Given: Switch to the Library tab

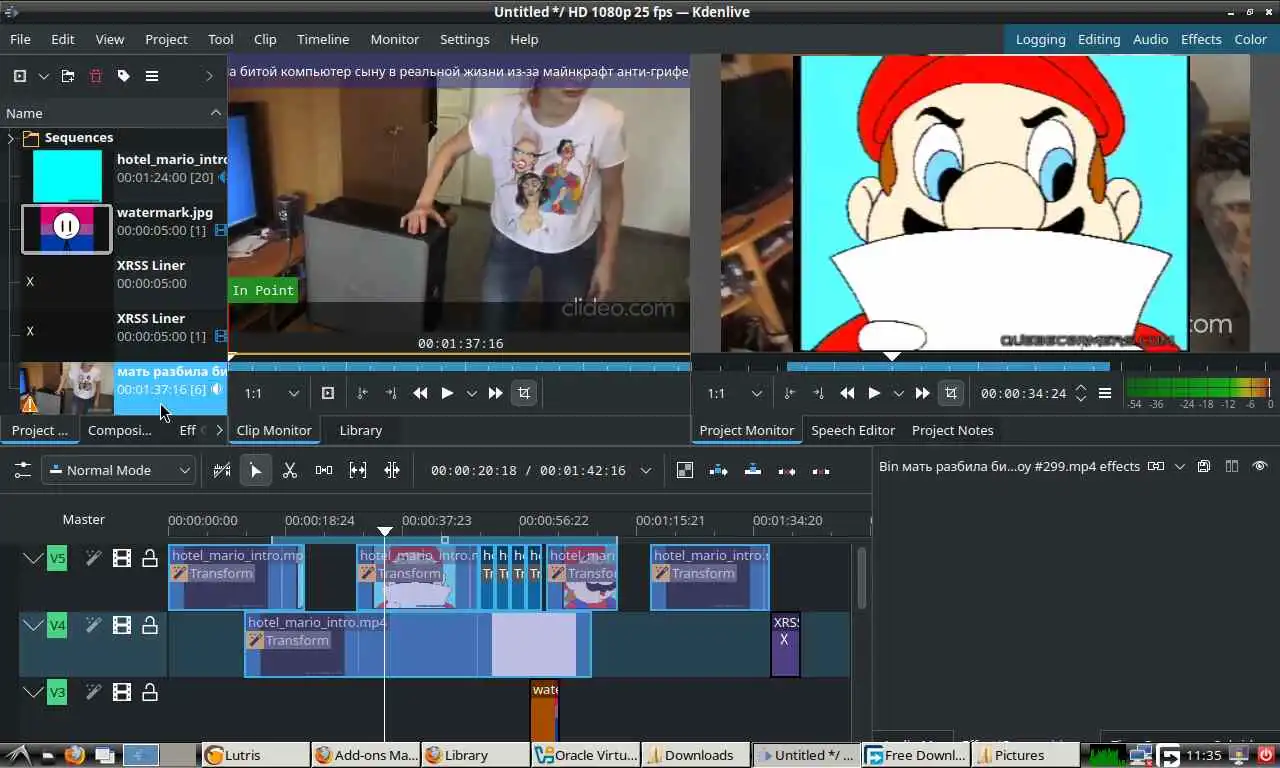Looking at the screenshot, I should pyautogui.click(x=361, y=430).
